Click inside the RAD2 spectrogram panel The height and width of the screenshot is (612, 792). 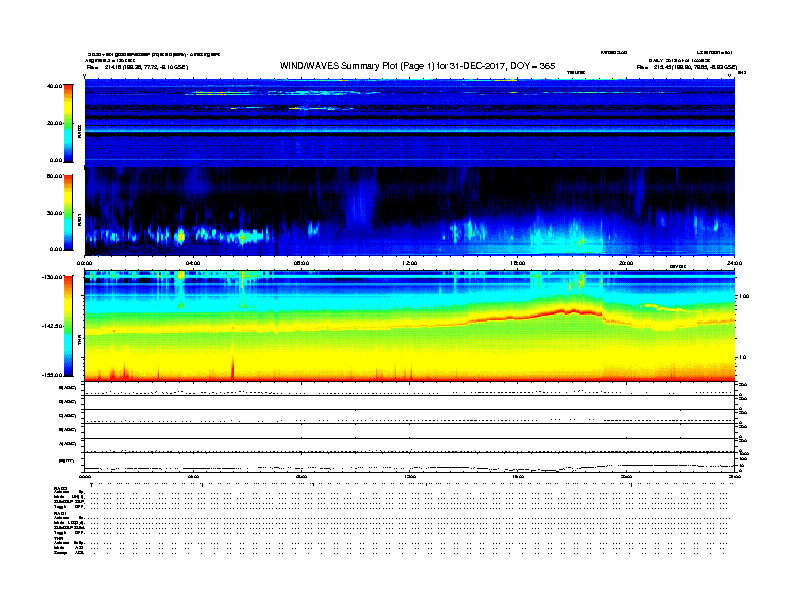[x=410, y=122]
